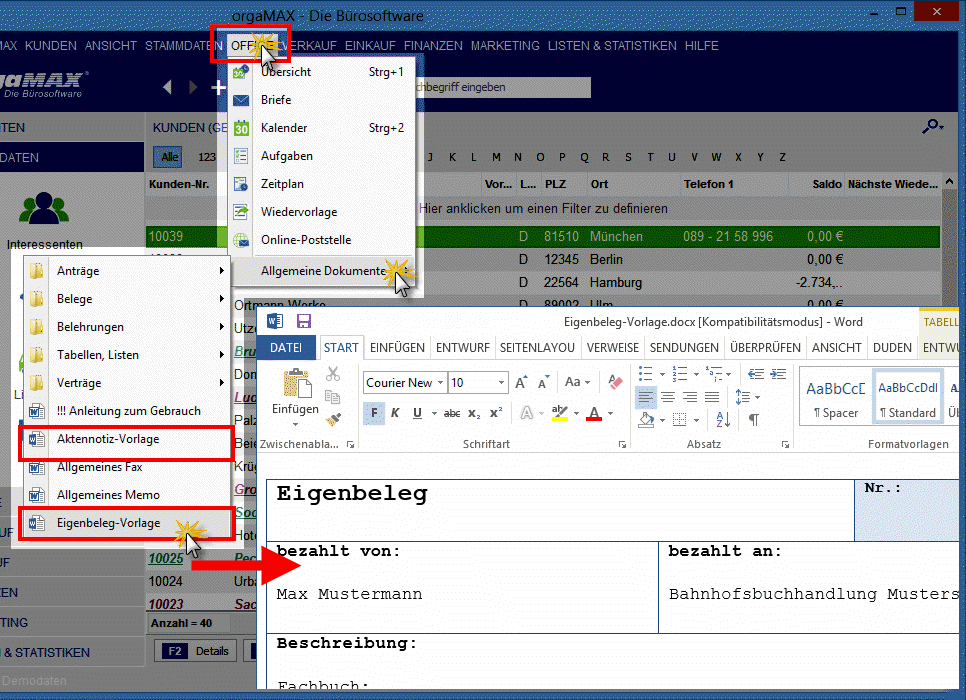966x700 pixels.
Task: Select the Format Painter brush icon
Action: (333, 420)
